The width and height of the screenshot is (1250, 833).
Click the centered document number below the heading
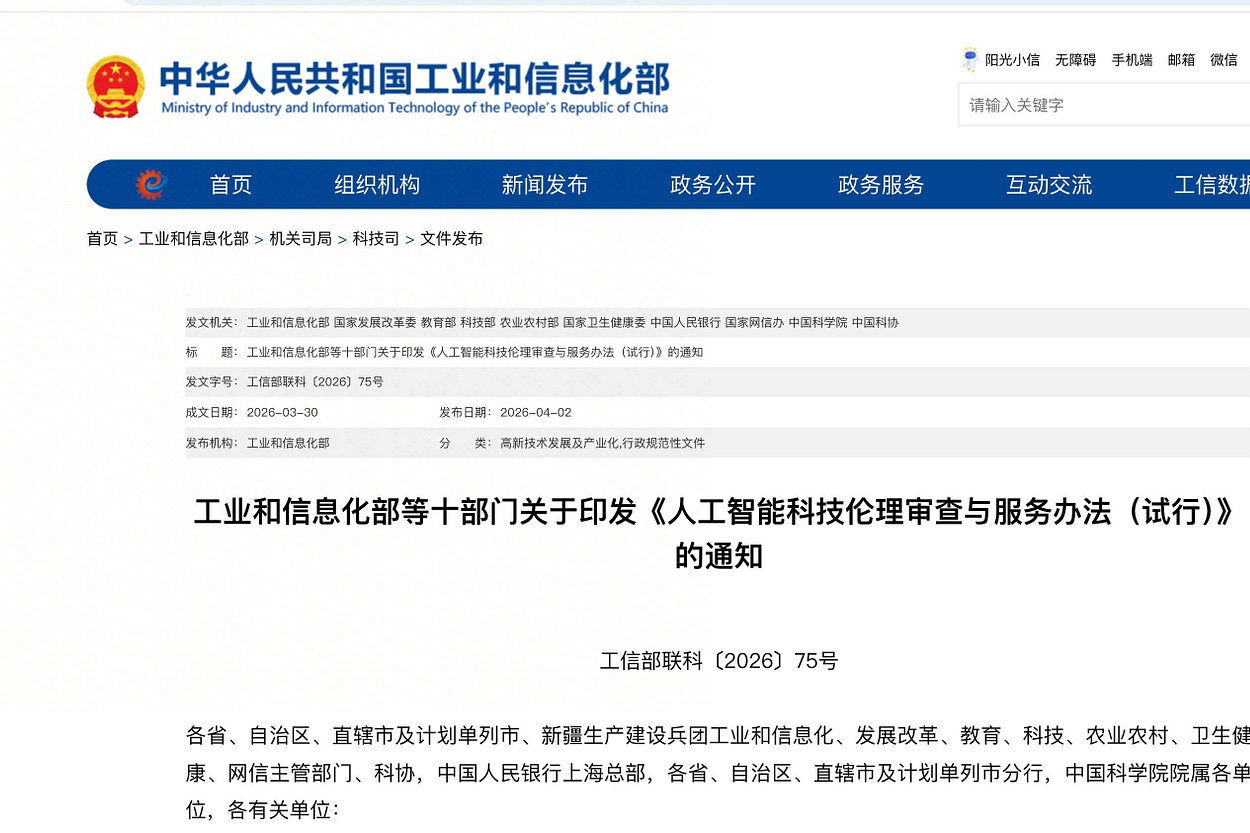click(719, 661)
